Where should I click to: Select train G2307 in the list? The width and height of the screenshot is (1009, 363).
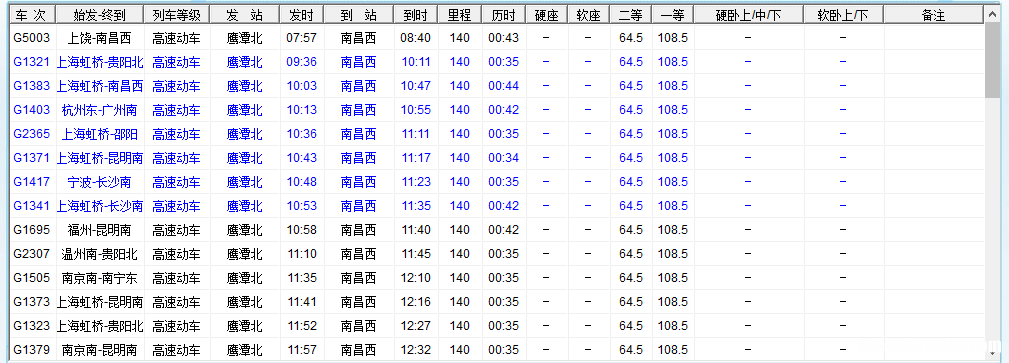click(x=497, y=254)
